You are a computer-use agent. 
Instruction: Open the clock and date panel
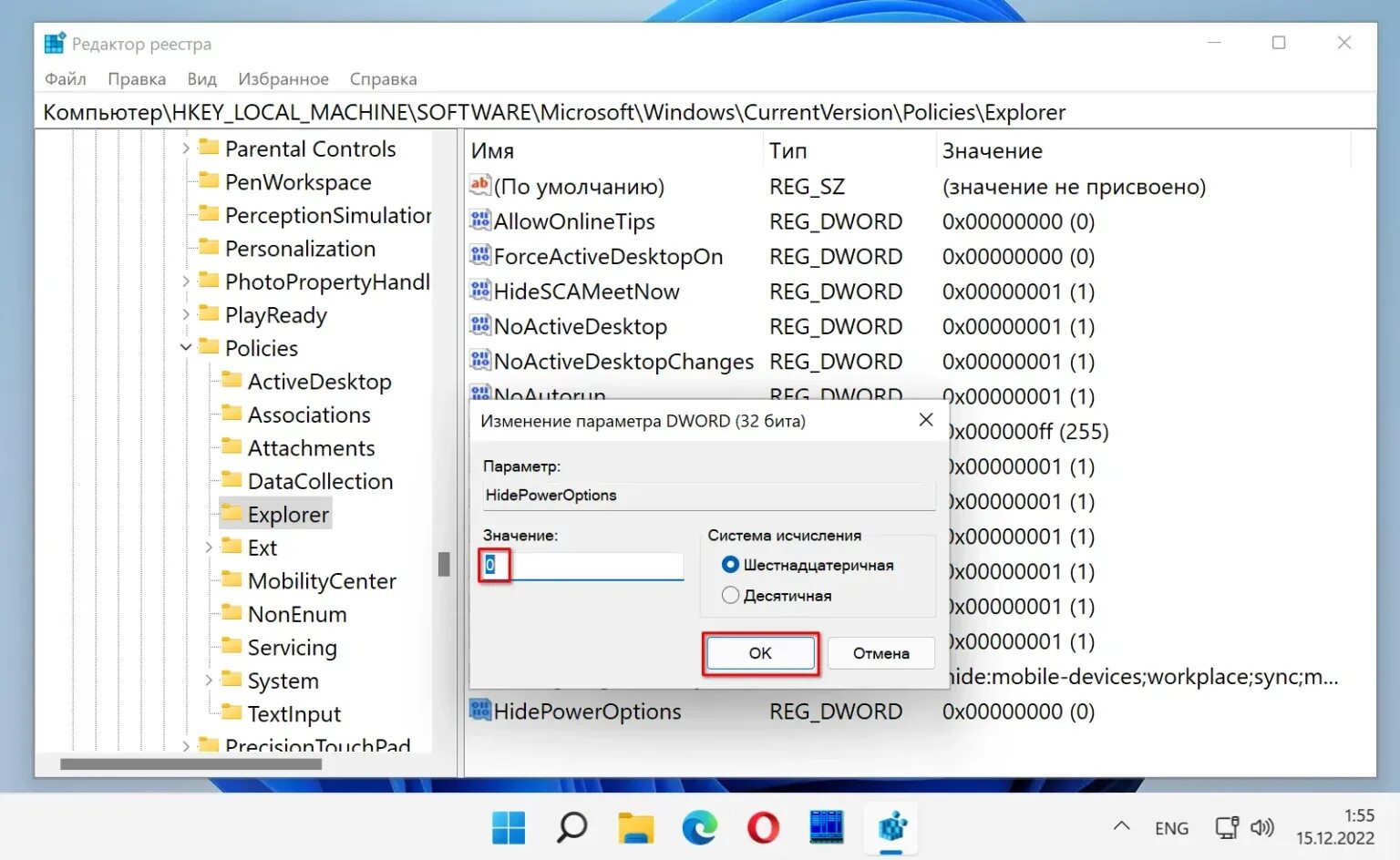pyautogui.click(x=1335, y=827)
